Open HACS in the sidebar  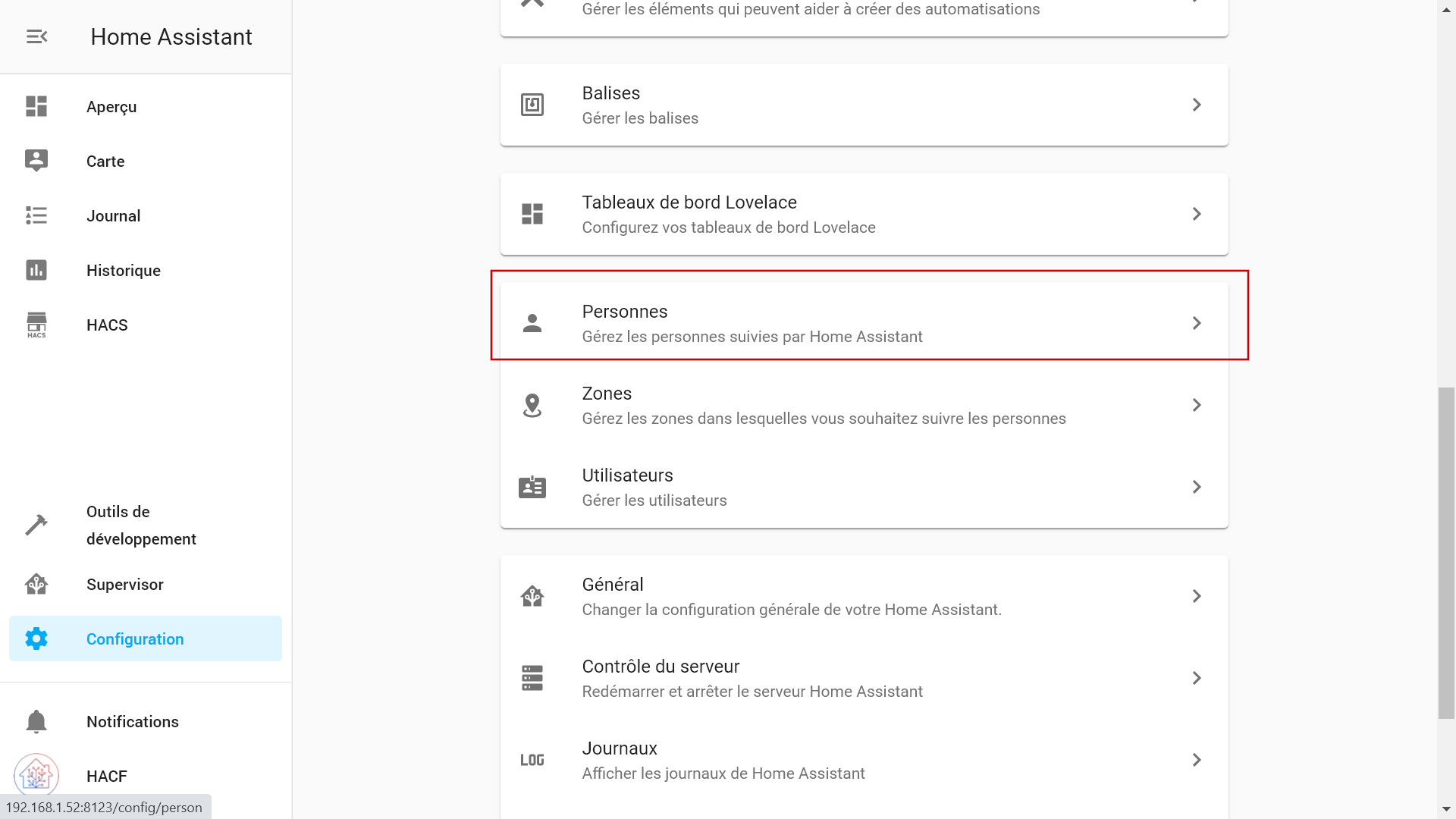click(146, 325)
